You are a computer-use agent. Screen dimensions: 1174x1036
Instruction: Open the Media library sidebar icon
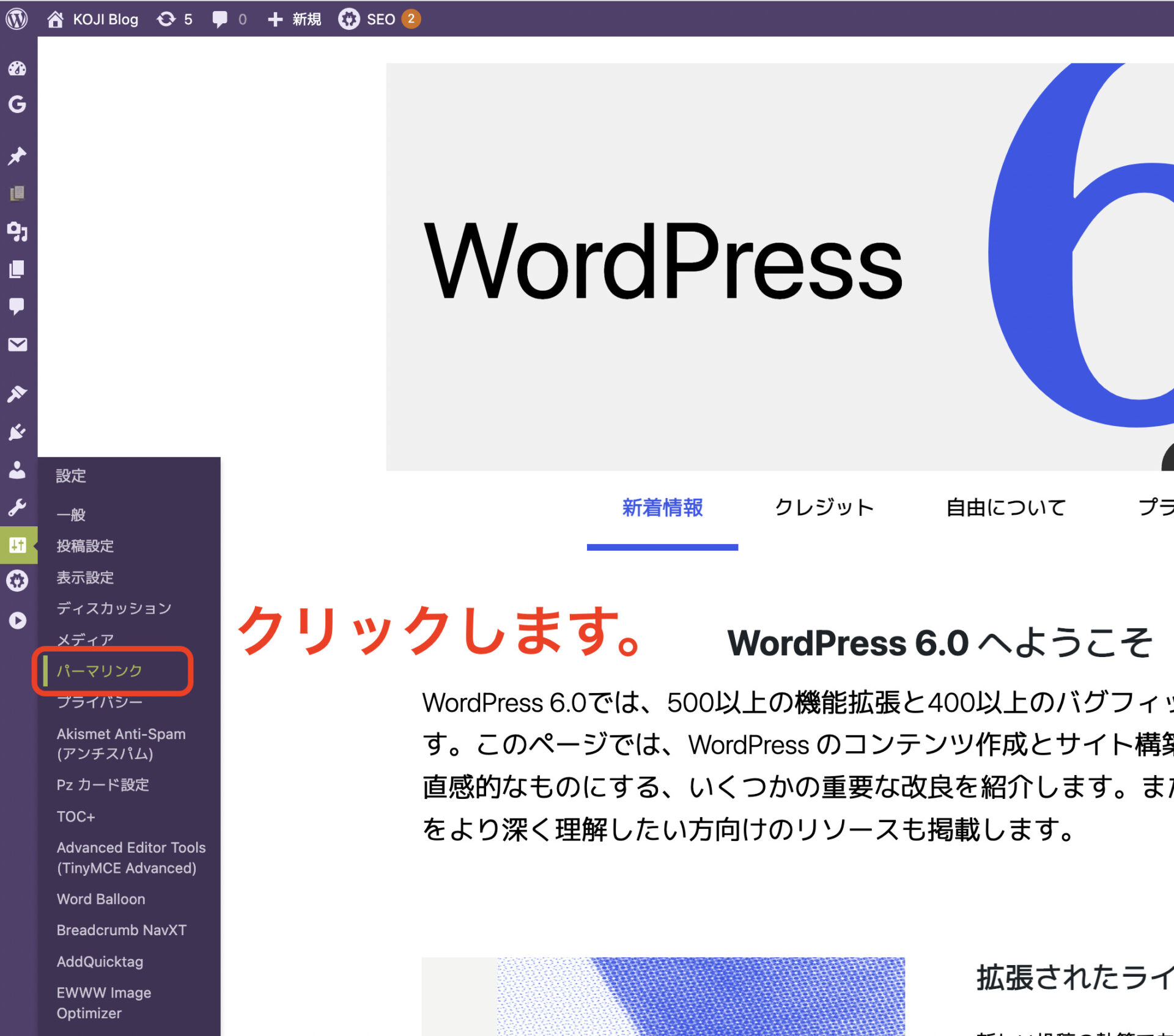click(17, 232)
